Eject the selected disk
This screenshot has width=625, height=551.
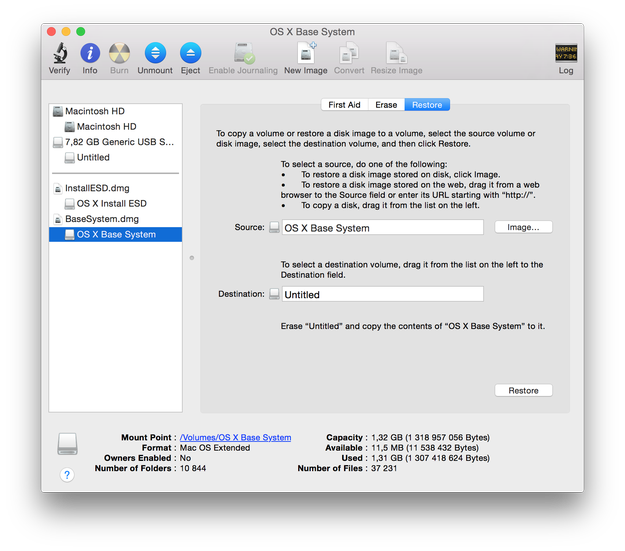pos(191,53)
